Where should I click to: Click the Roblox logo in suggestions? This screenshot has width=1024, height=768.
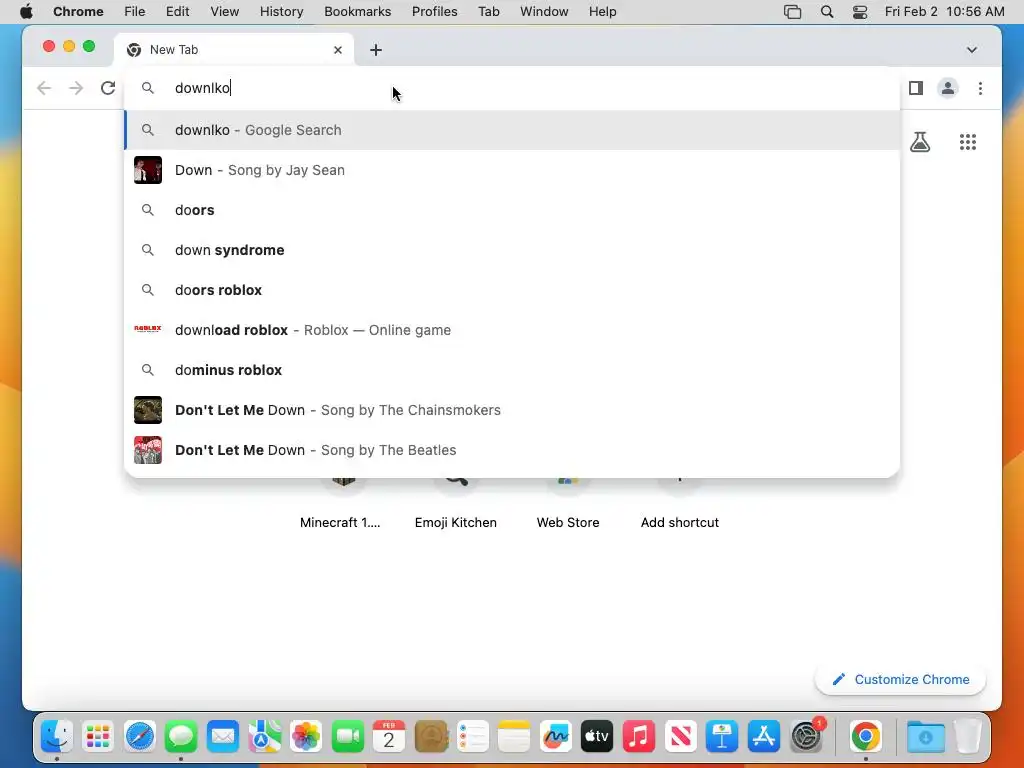coord(148,328)
